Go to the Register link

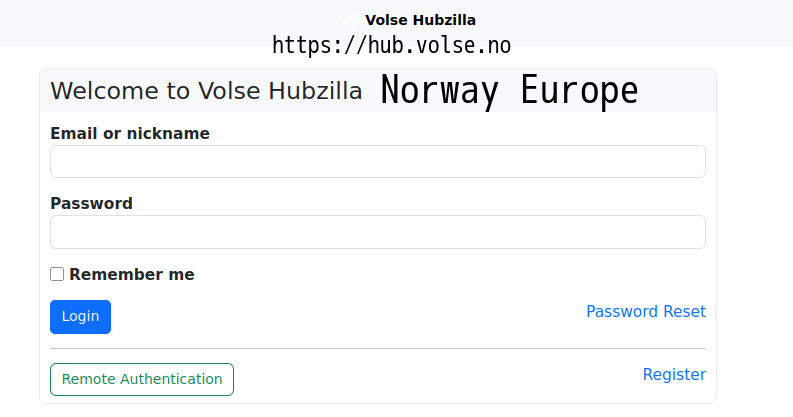[x=674, y=374]
